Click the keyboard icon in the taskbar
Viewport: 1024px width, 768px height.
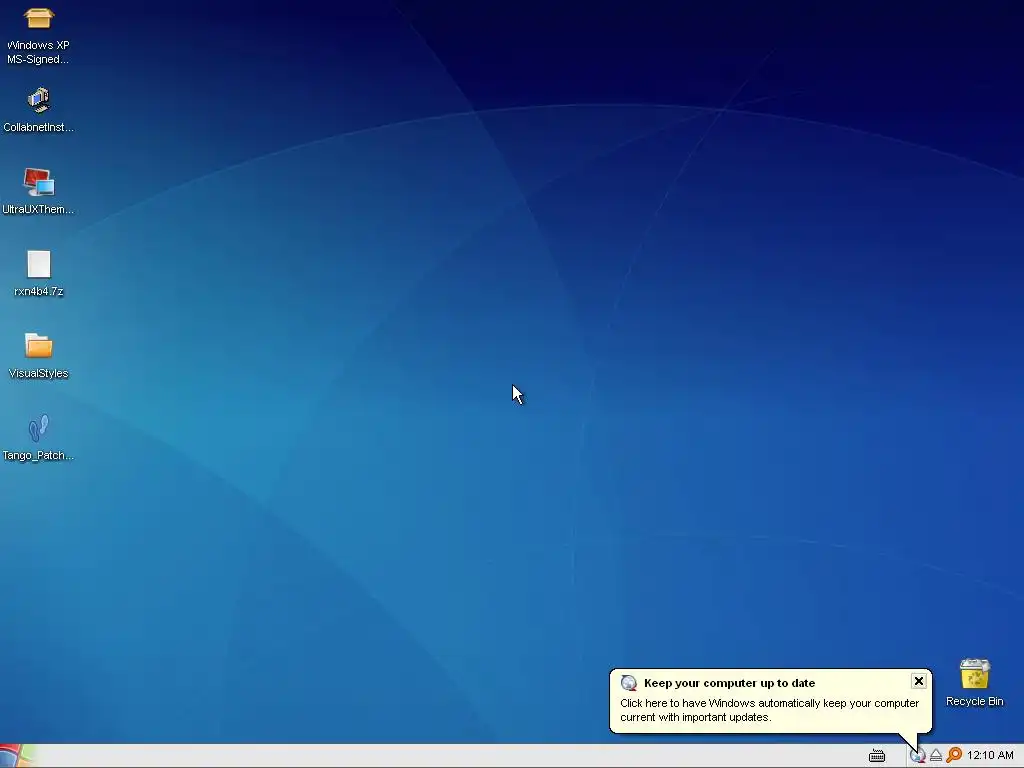tap(877, 756)
